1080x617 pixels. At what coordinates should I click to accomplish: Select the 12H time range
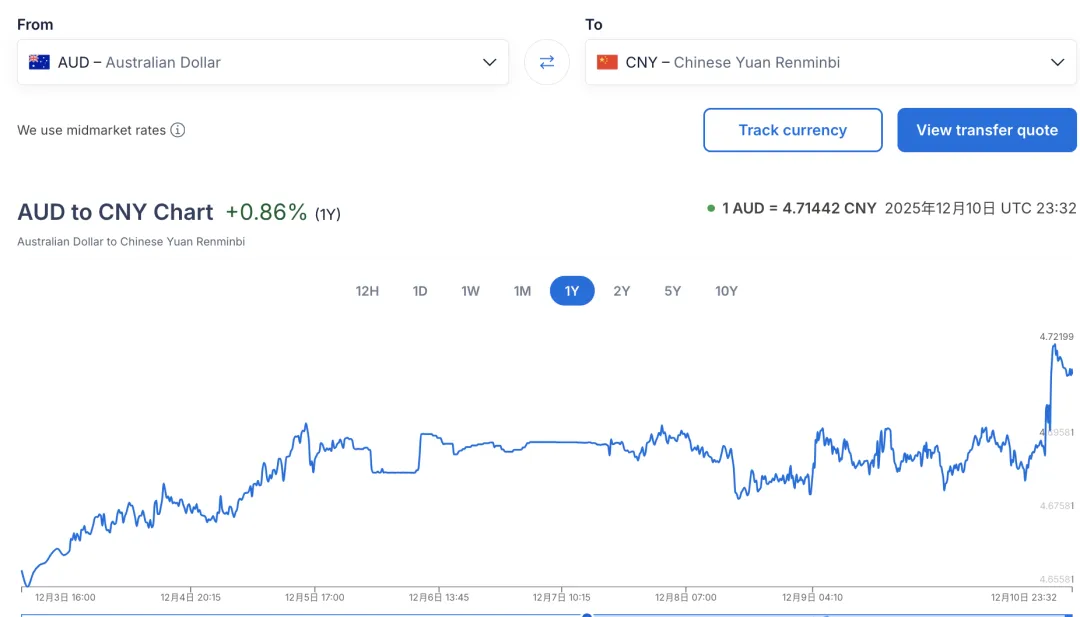coord(367,291)
